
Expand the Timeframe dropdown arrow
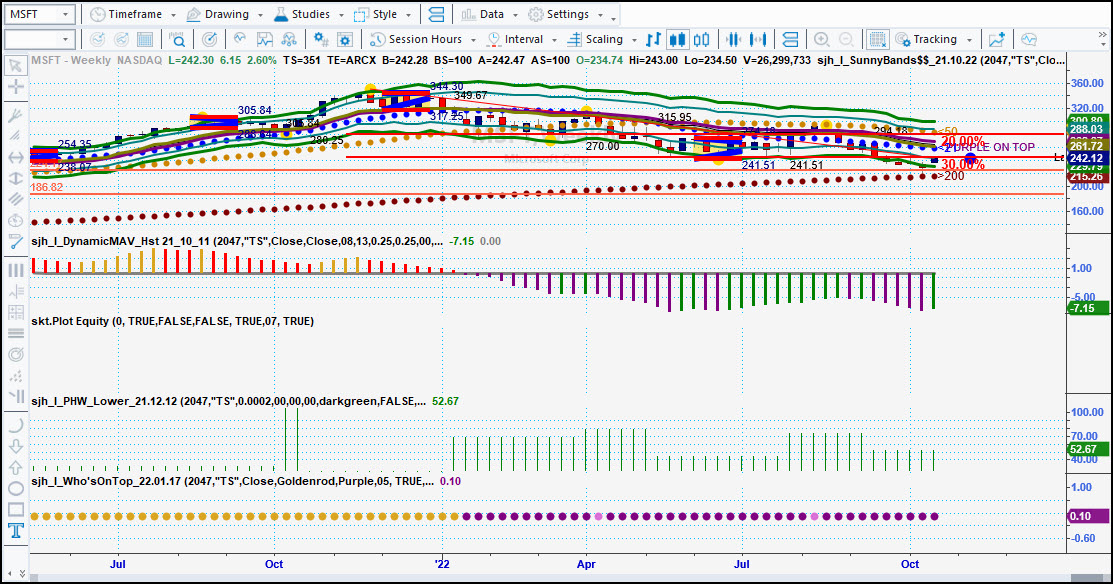(173, 15)
